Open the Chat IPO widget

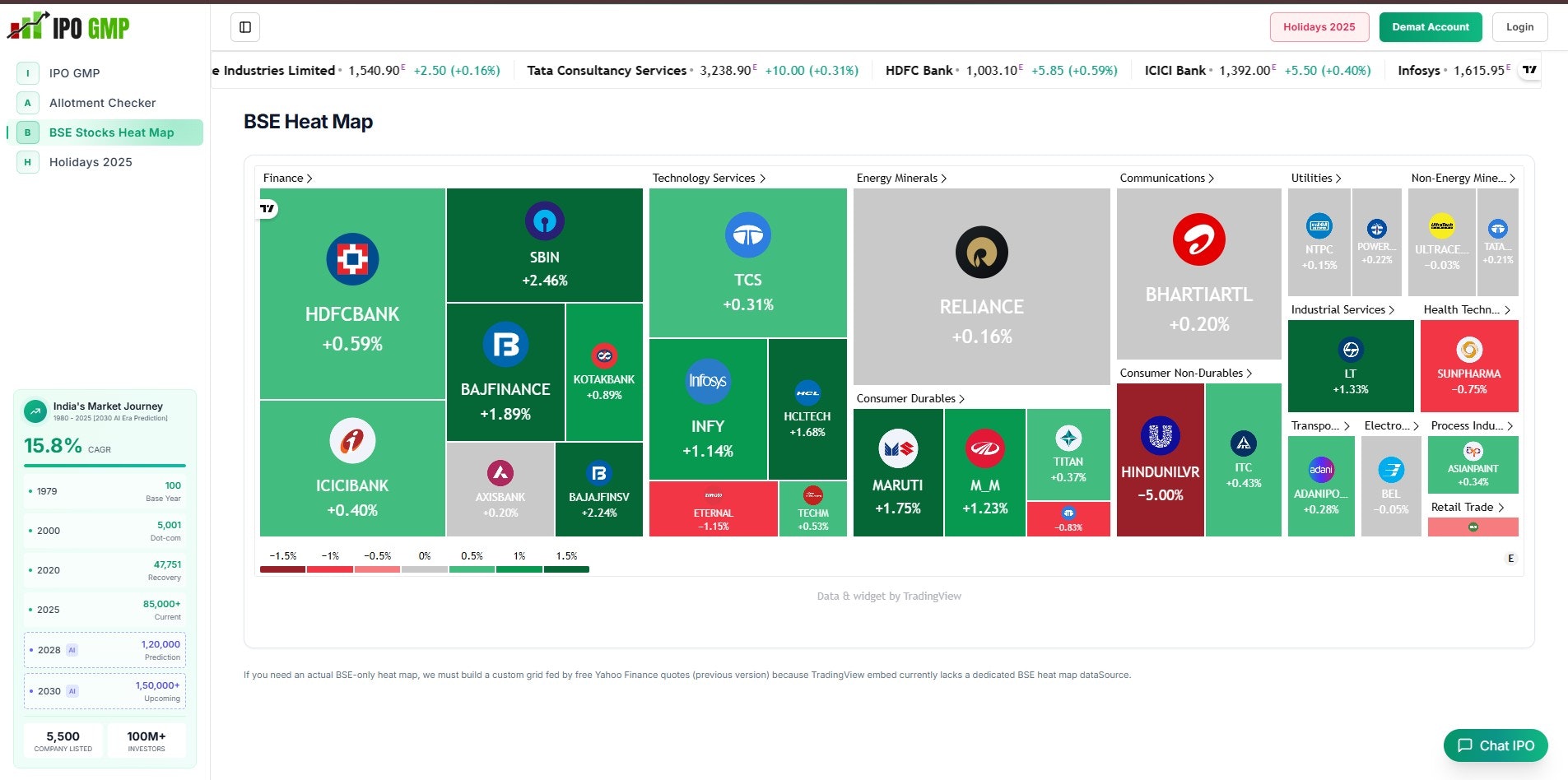point(1496,745)
